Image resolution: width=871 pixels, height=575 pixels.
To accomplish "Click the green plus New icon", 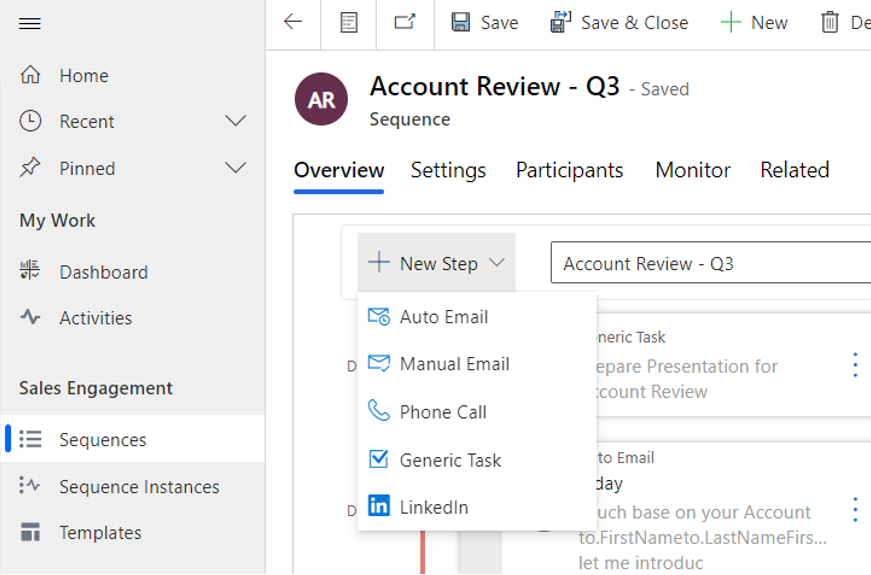I will 730,23.
